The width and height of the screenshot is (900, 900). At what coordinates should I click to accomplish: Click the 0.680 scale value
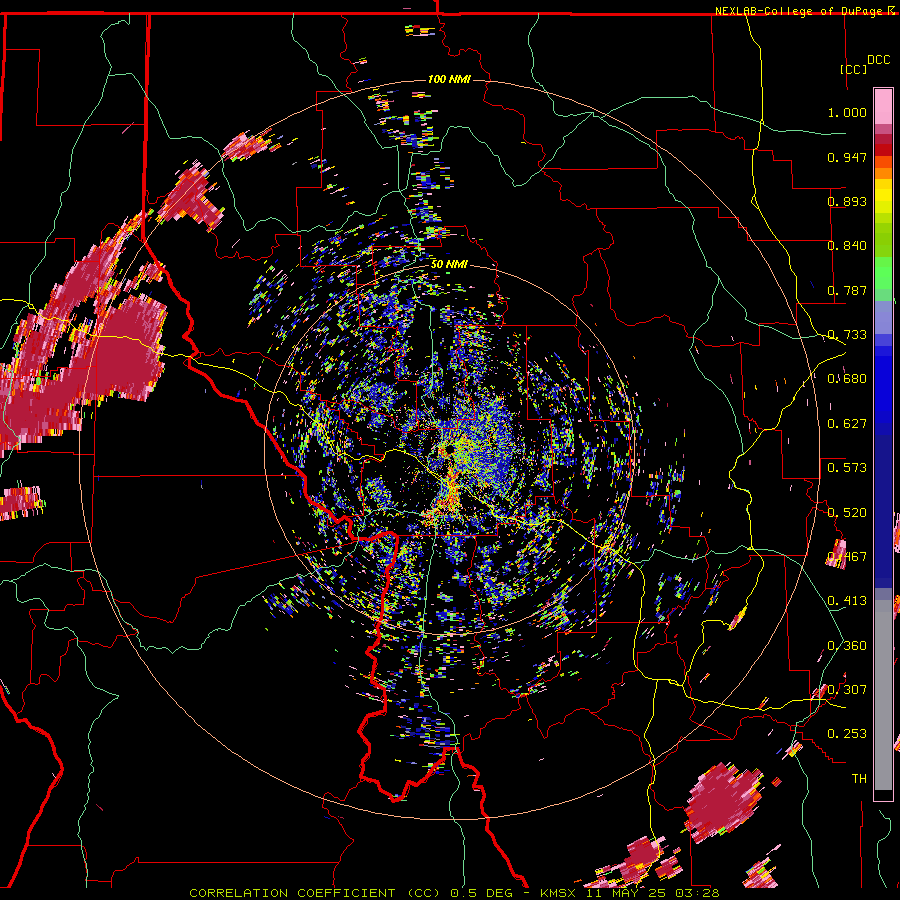[847, 379]
